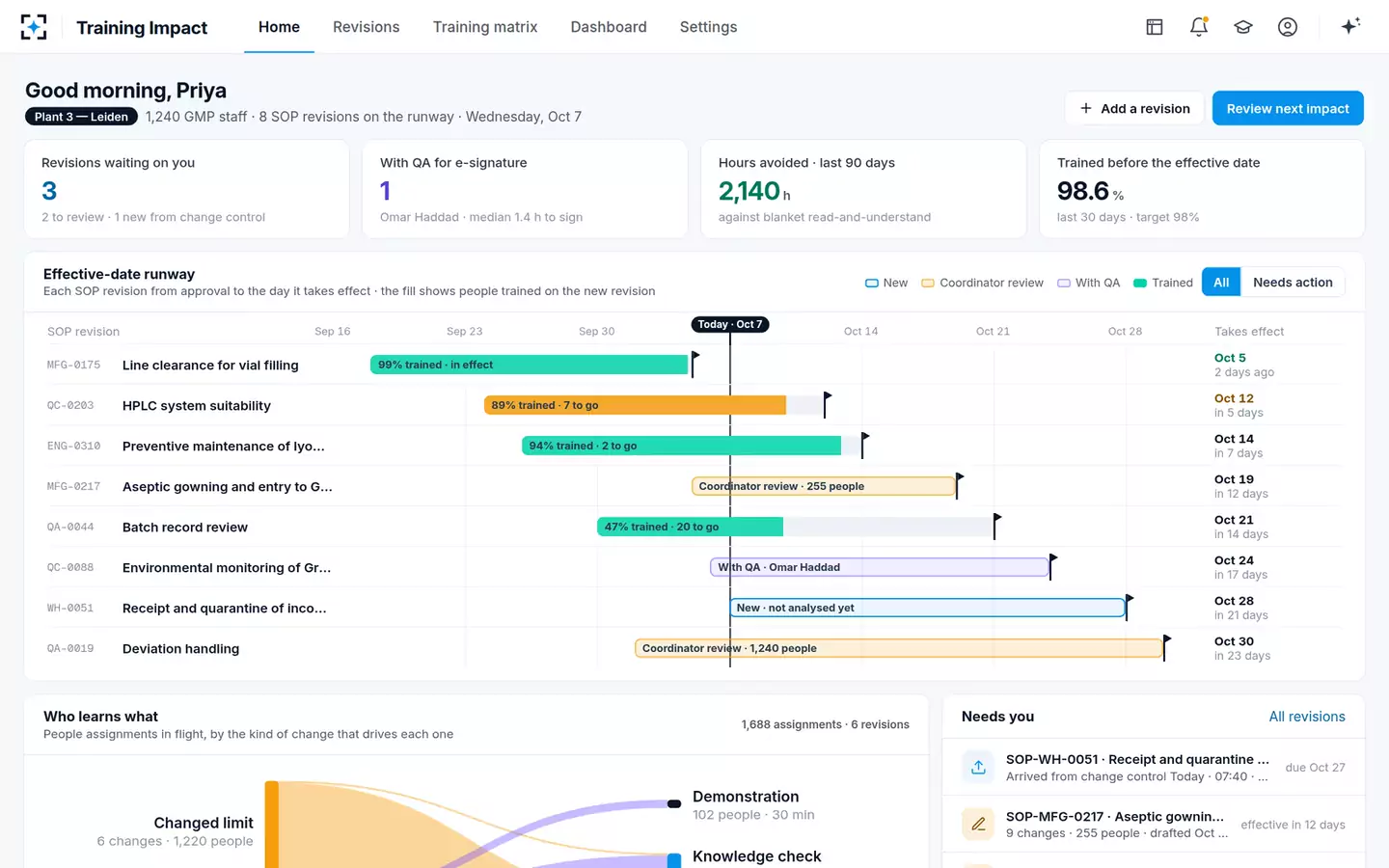Click the pencil icon beside SOP-MFG-0217

(978, 824)
